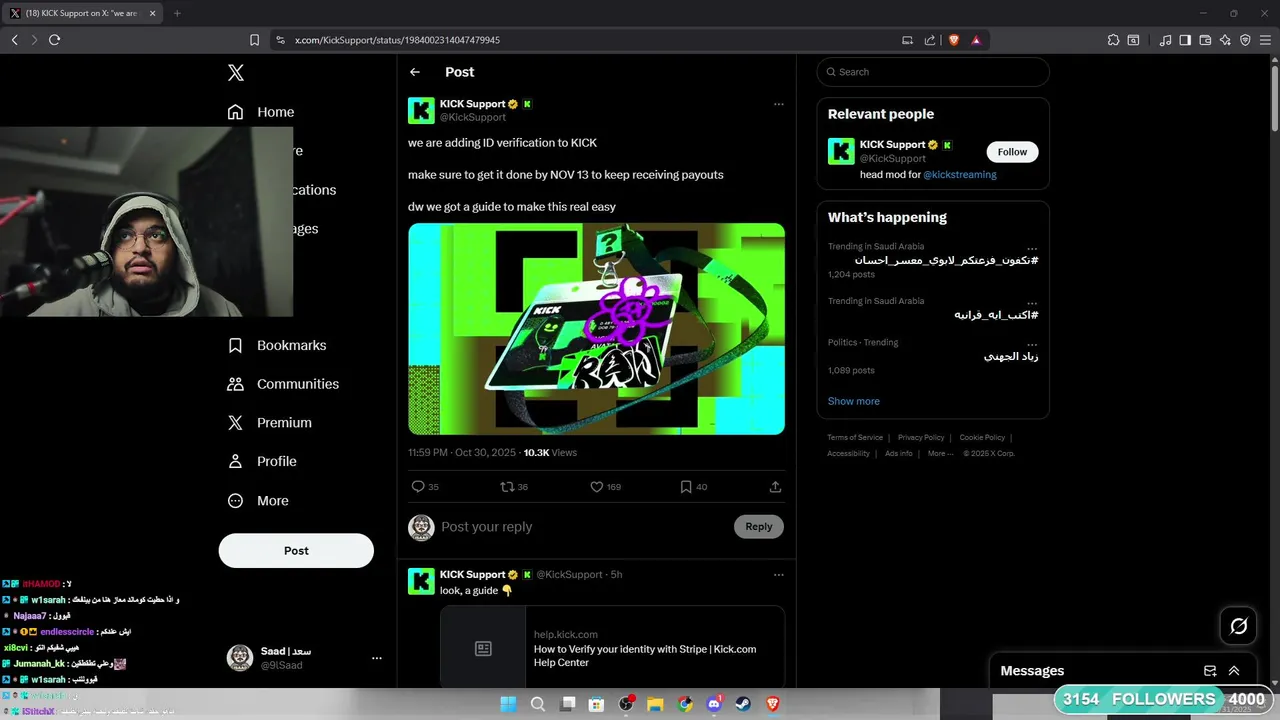Click the reply comment icon with 35
The height and width of the screenshot is (720, 1280).
425,487
